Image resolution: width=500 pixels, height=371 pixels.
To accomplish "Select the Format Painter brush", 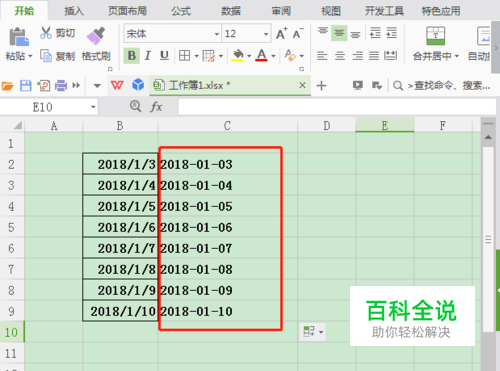I will pyautogui.click(x=96, y=36).
